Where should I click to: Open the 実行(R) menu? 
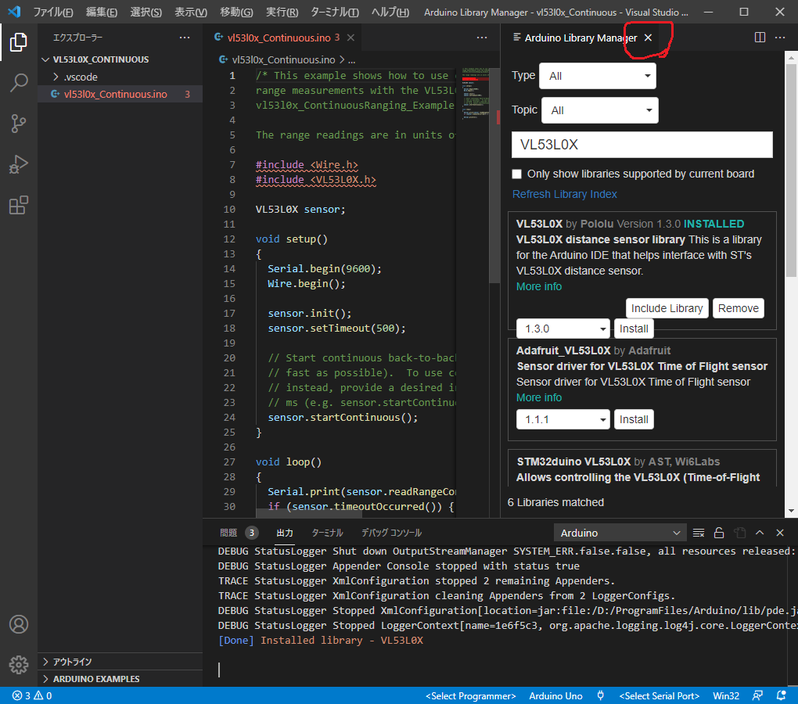[x=282, y=12]
